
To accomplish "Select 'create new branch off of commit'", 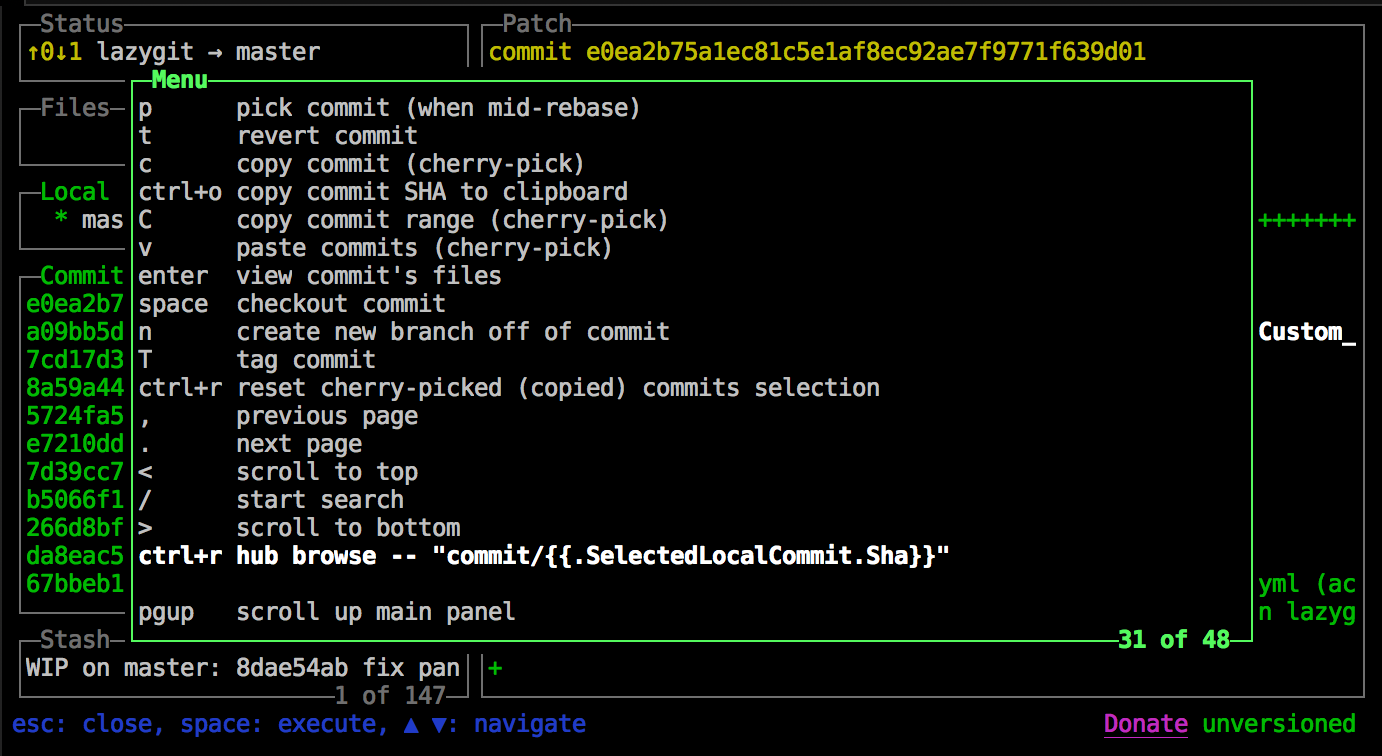I will [x=692, y=331].
